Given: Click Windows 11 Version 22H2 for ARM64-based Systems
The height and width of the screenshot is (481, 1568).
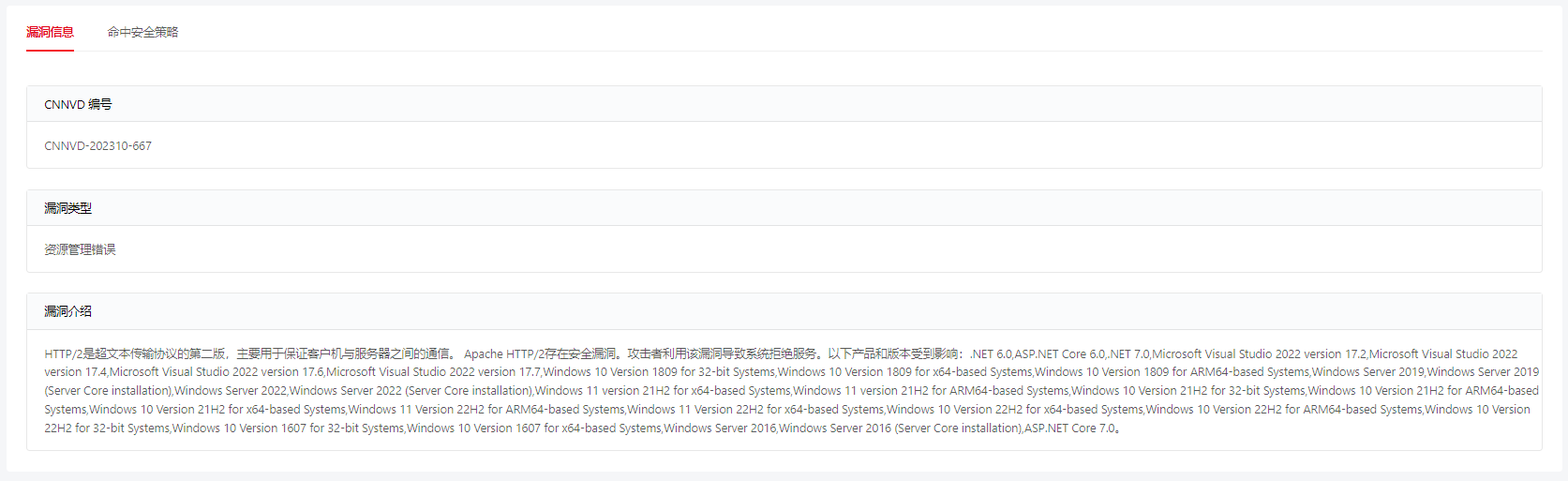Looking at the screenshot, I should point(486,410).
